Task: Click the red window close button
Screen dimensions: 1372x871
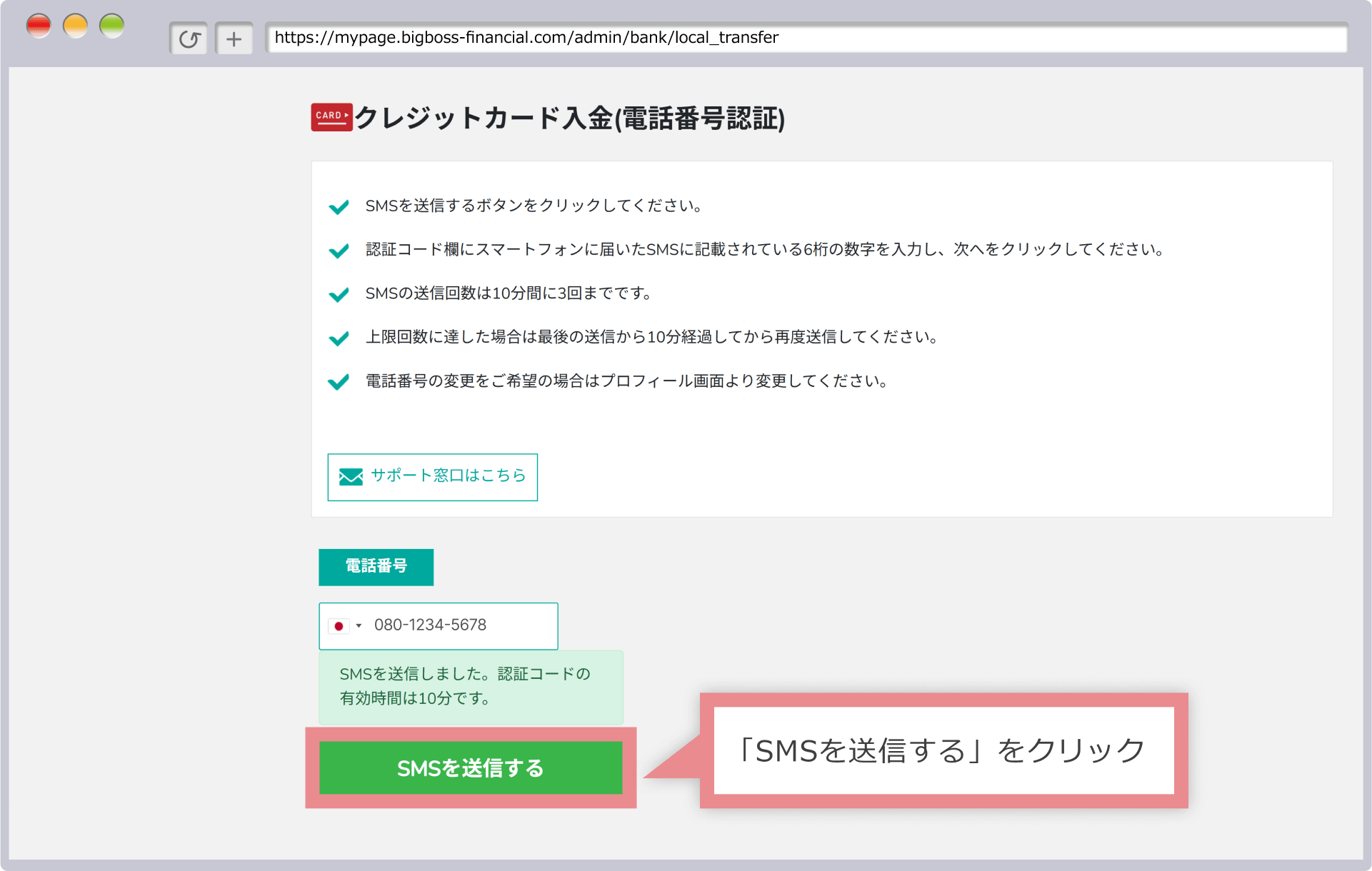Action: pyautogui.click(x=39, y=26)
